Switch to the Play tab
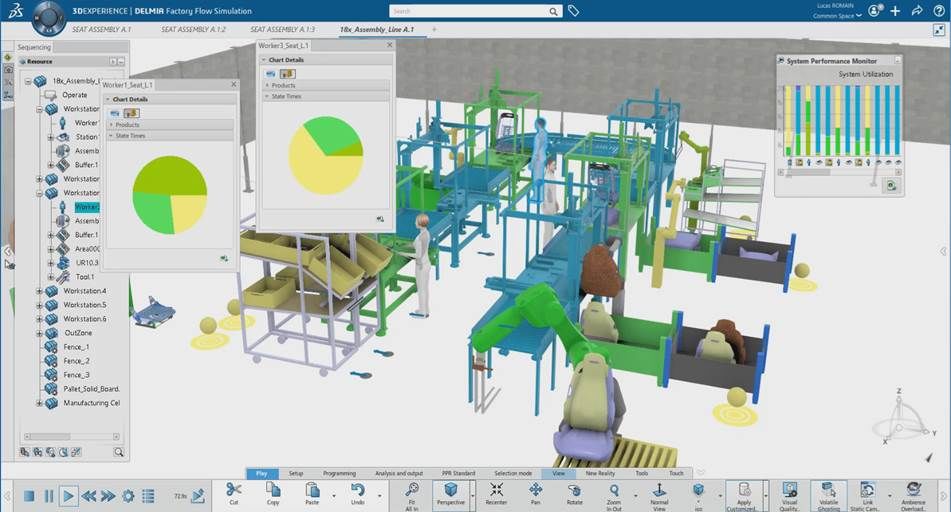Screen dimensions: 951x512 261,473
